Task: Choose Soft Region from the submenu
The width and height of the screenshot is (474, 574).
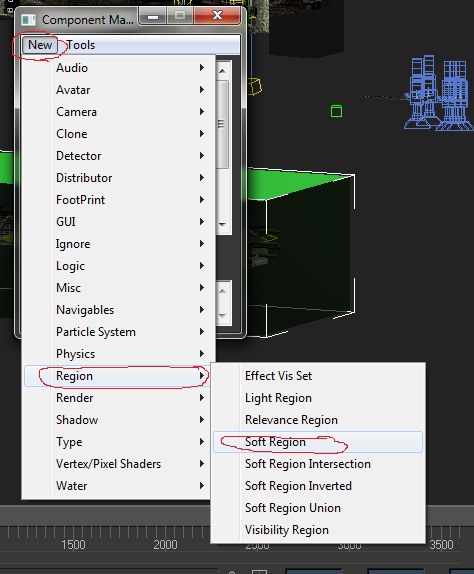Action: [318, 442]
